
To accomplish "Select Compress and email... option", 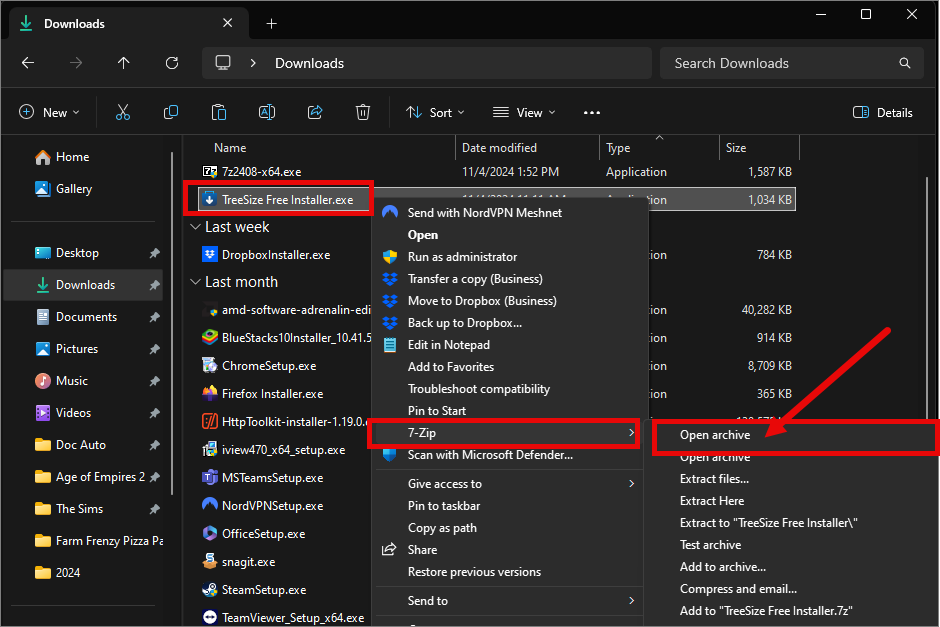I will click(738, 589).
